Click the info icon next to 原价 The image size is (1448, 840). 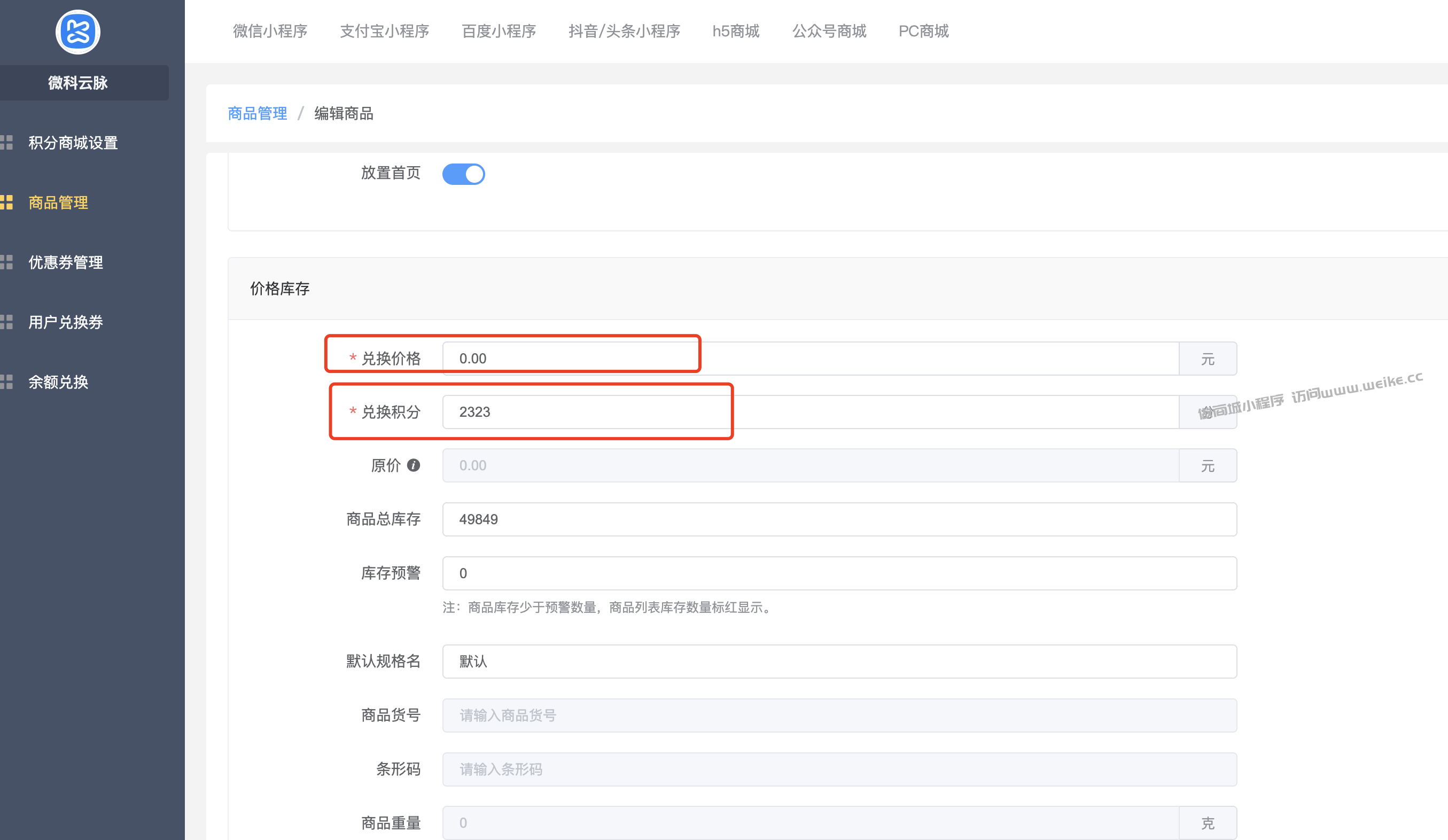[x=413, y=465]
